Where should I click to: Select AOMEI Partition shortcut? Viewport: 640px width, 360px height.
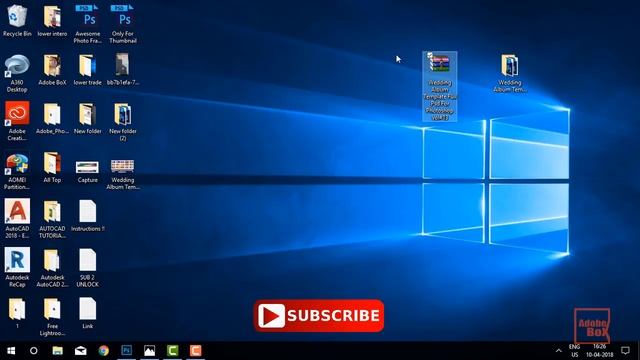pyautogui.click(x=17, y=171)
